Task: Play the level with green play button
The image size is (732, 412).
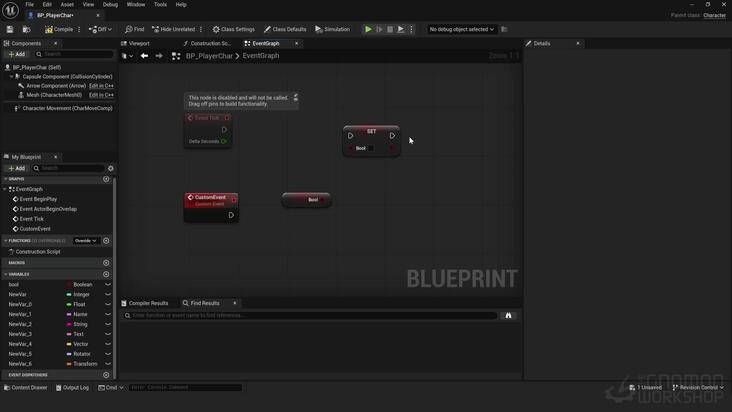Action: 368,29
